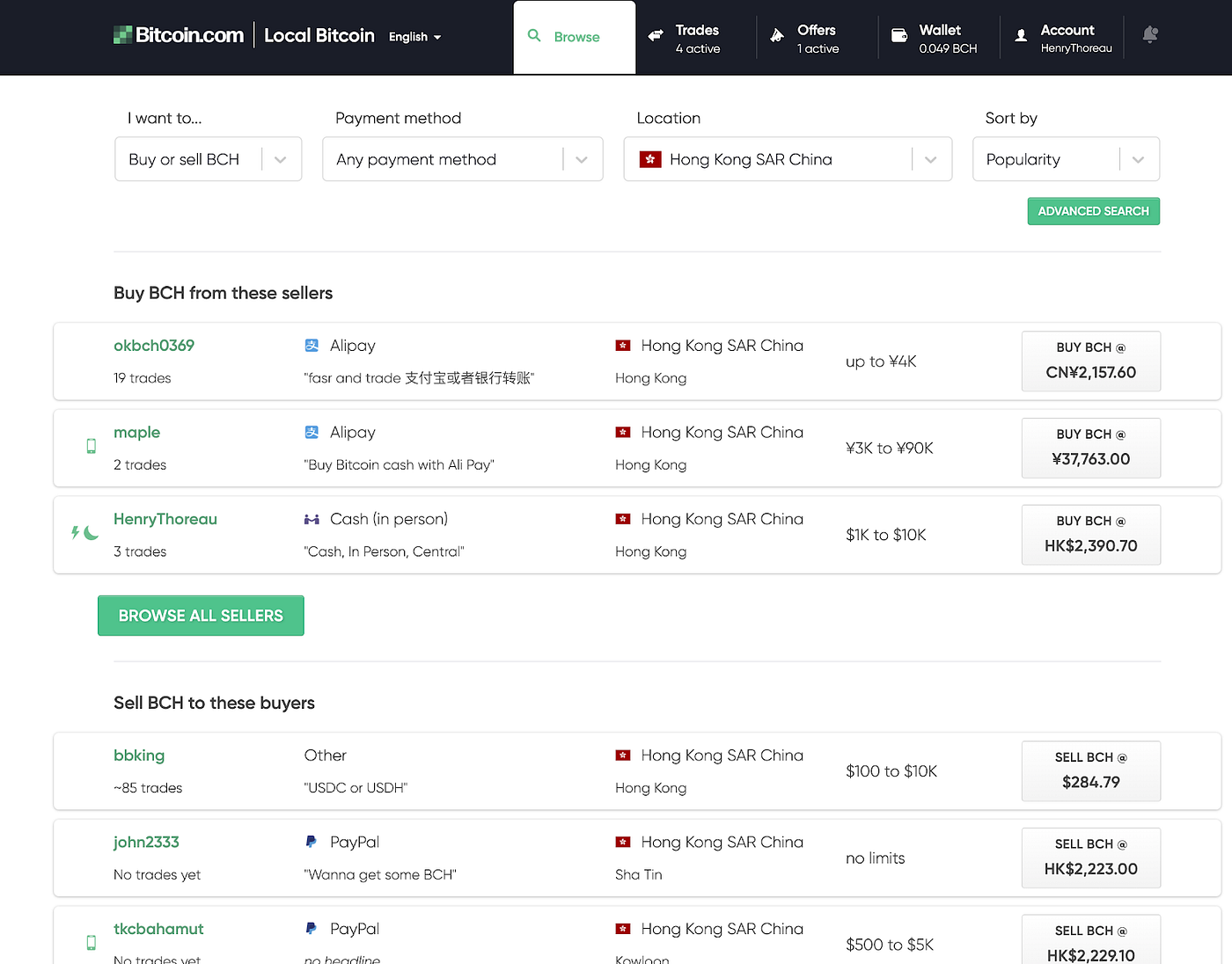Image resolution: width=1232 pixels, height=964 pixels.
Task: Click the "up to ¥4K" limits text
Action: [x=881, y=361]
